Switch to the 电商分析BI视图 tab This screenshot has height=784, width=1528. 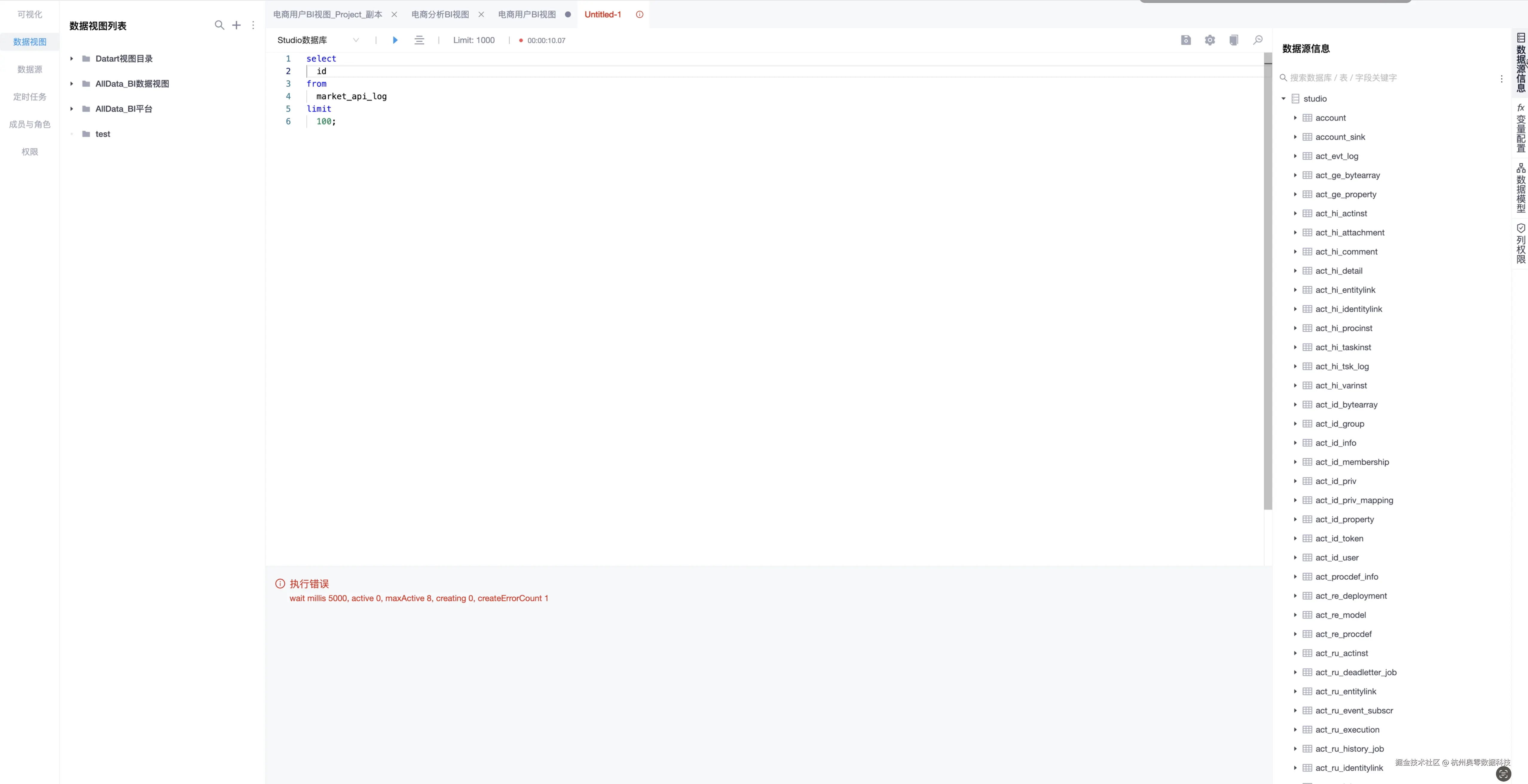(x=440, y=14)
